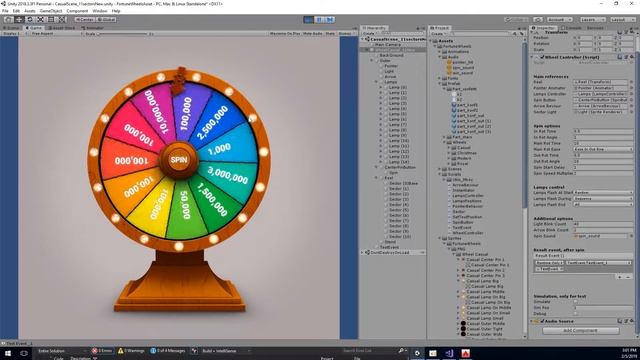
Task: Open Lamps Flash End dropdown
Action: 603,204
